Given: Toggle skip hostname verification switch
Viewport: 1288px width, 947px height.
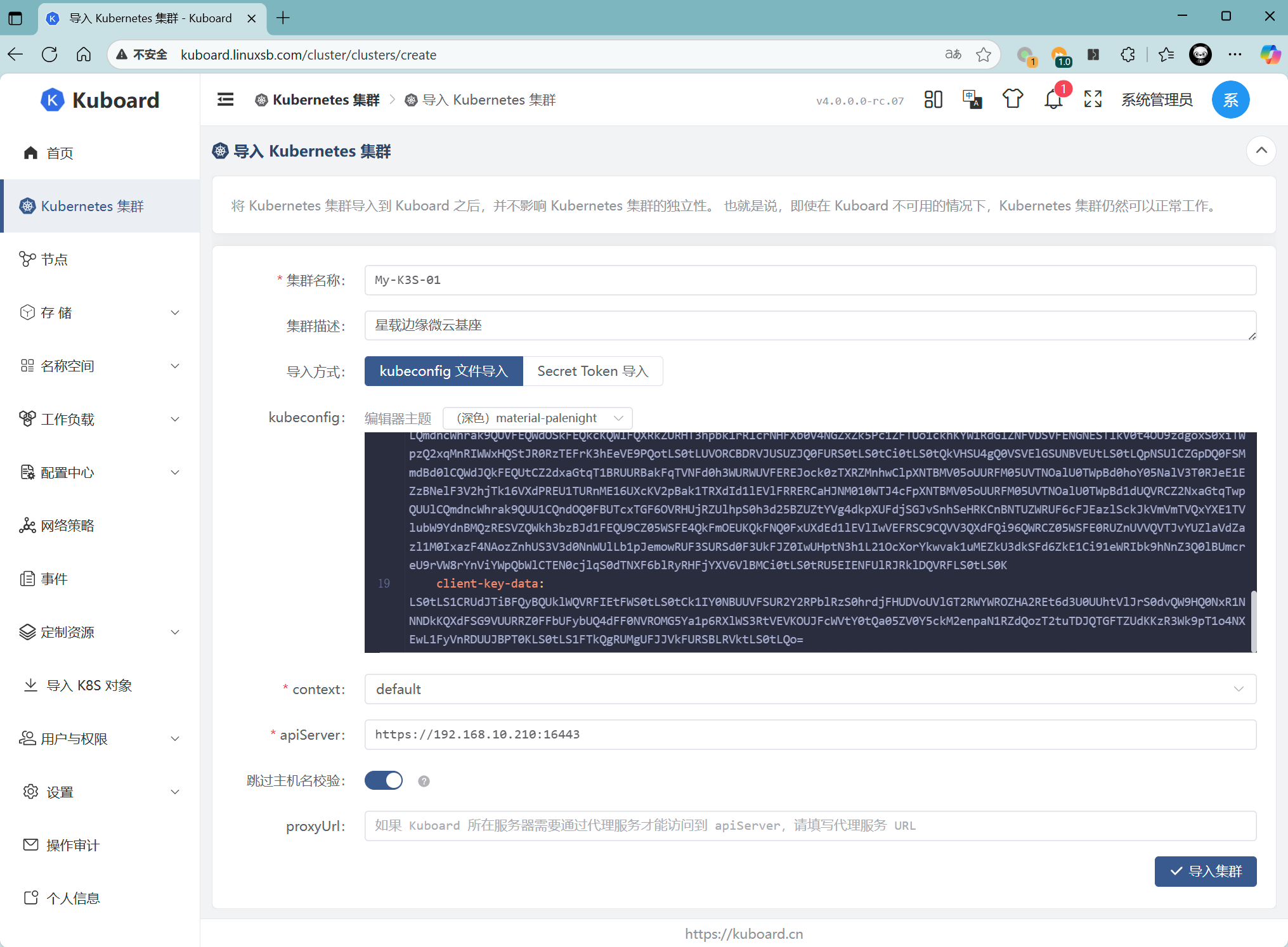Looking at the screenshot, I should coord(384,780).
